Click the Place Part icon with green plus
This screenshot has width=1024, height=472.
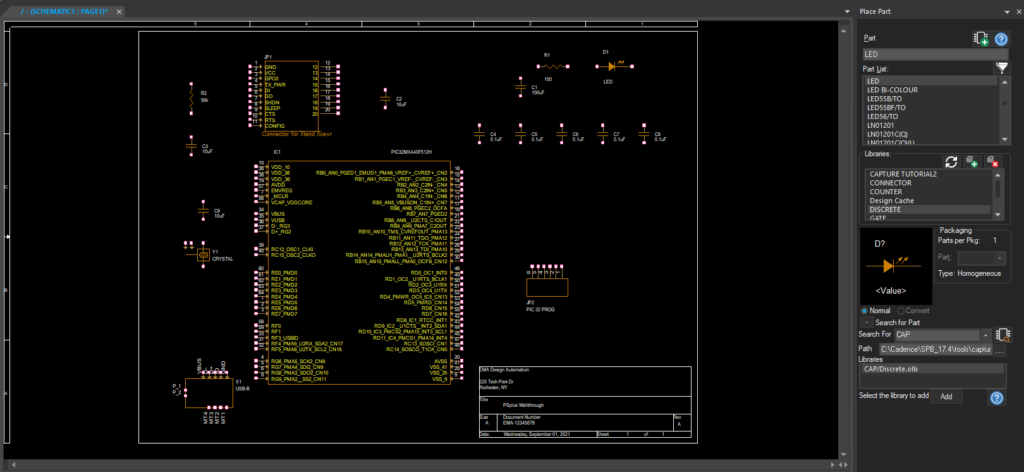(x=980, y=39)
